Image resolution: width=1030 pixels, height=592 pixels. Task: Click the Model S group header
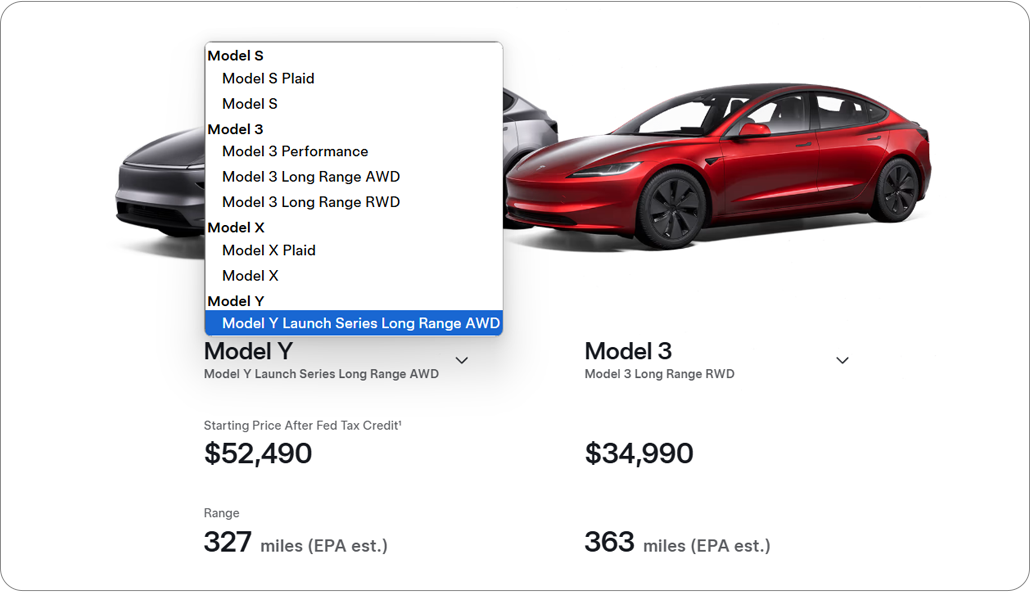234,55
